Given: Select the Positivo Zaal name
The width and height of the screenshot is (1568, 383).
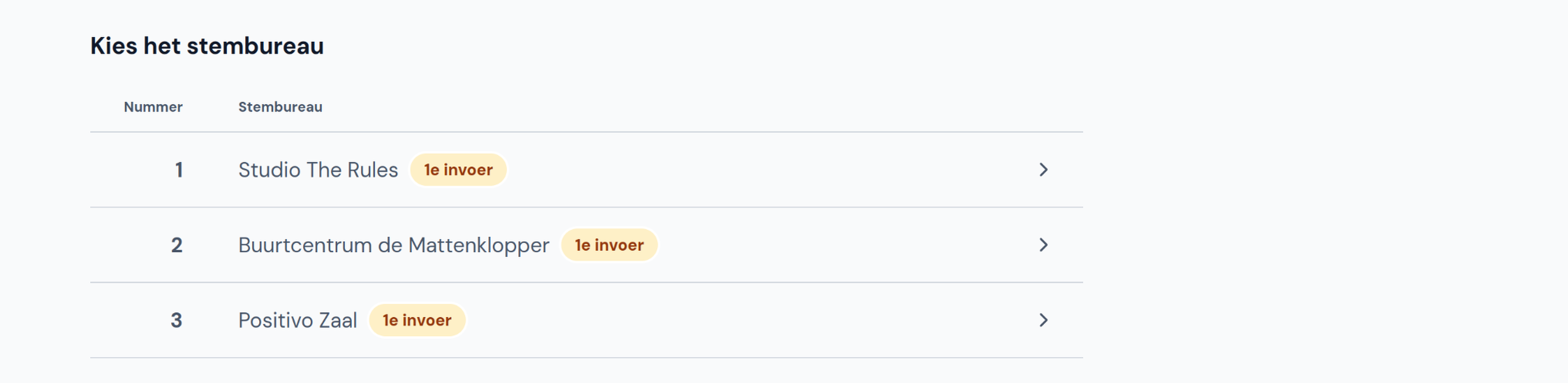Looking at the screenshot, I should [x=297, y=321].
